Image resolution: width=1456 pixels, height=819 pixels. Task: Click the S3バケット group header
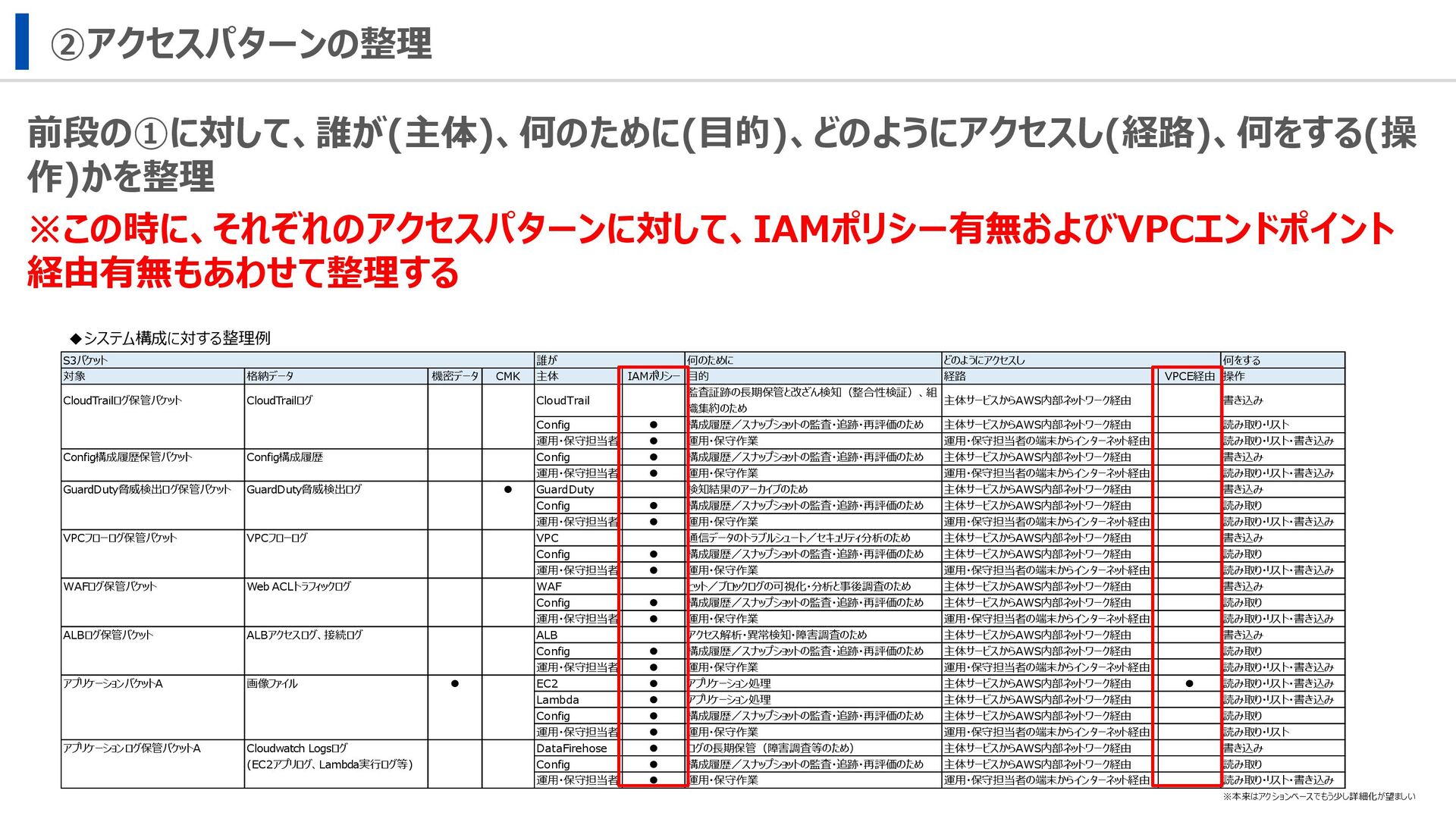pos(297,360)
